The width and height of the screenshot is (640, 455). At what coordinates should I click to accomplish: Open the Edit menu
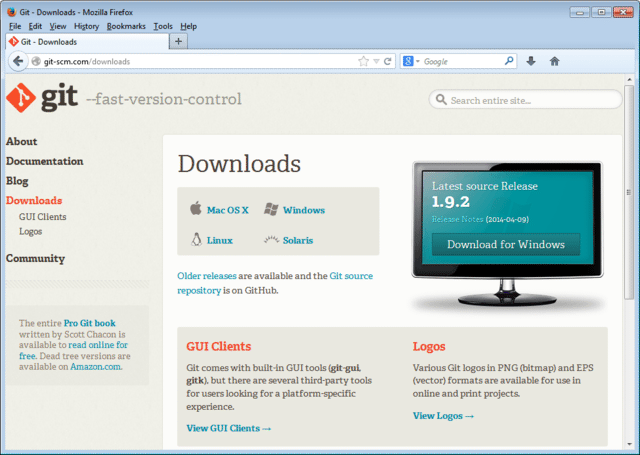point(35,27)
